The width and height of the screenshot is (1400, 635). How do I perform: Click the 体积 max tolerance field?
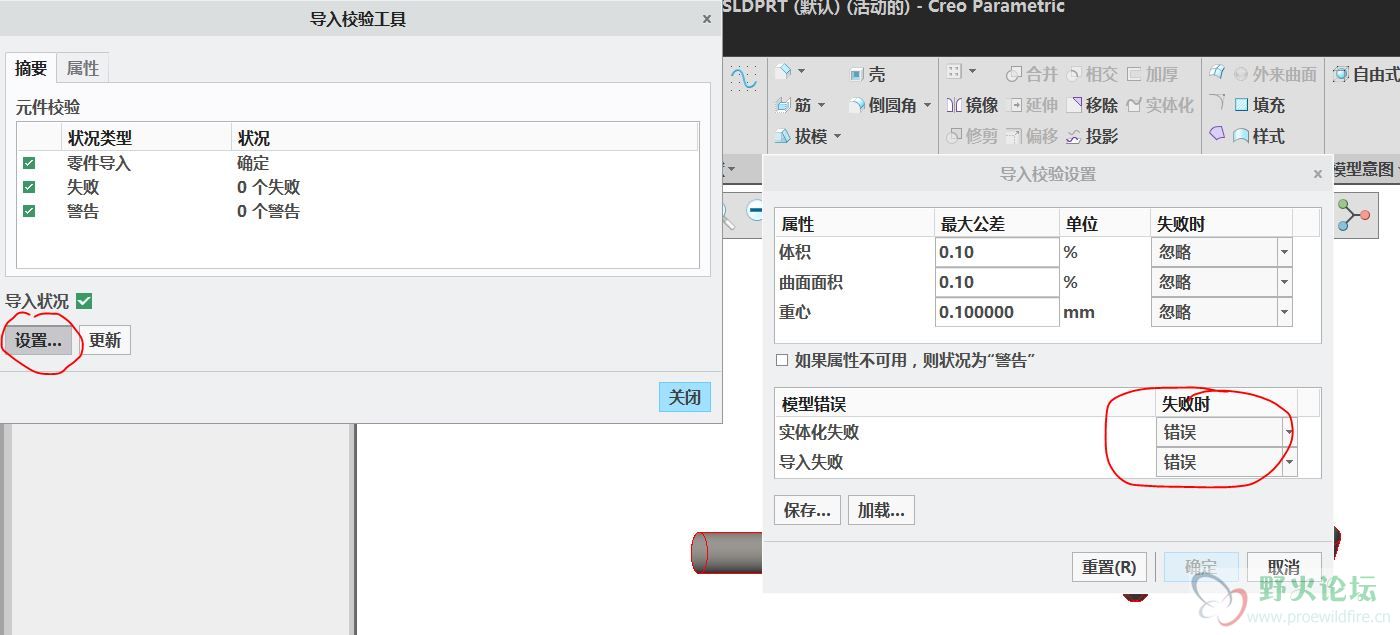tap(997, 252)
